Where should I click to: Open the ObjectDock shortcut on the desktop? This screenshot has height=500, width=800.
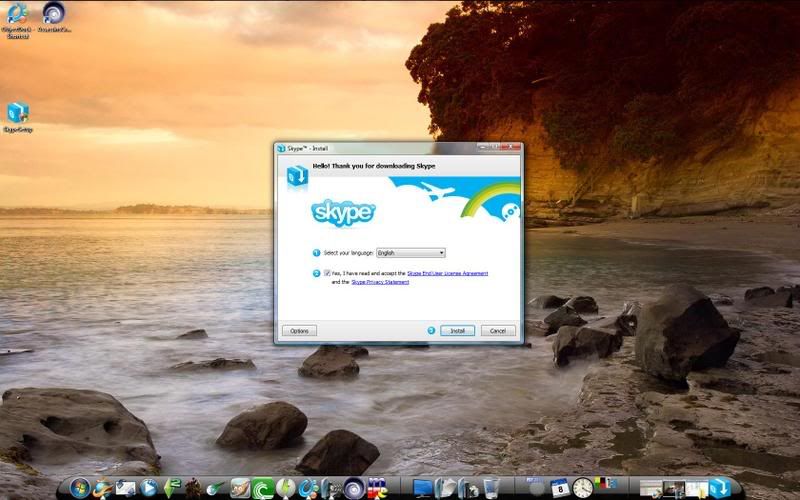[x=17, y=19]
